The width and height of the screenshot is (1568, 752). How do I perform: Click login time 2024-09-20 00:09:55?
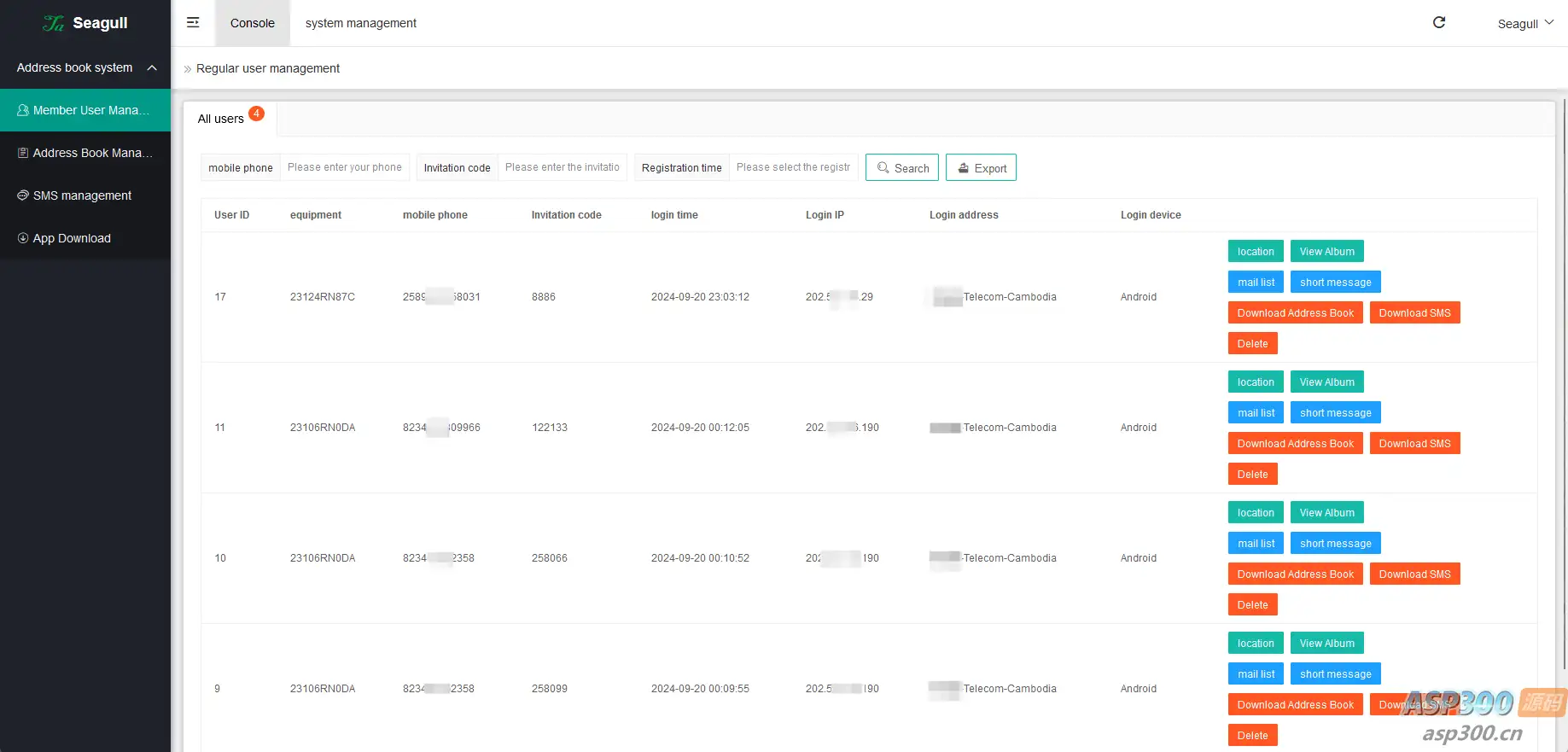click(700, 689)
